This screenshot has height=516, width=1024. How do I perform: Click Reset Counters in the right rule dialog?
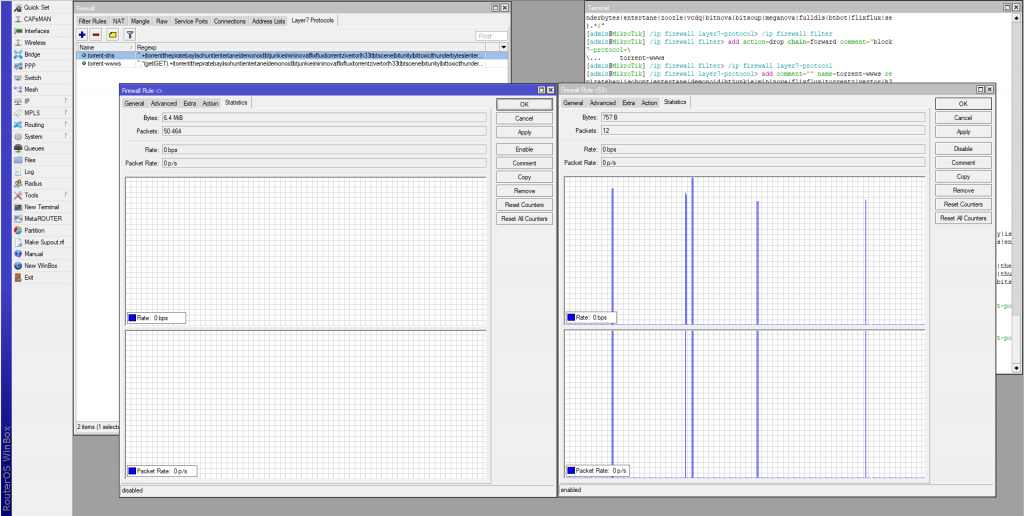pos(962,204)
